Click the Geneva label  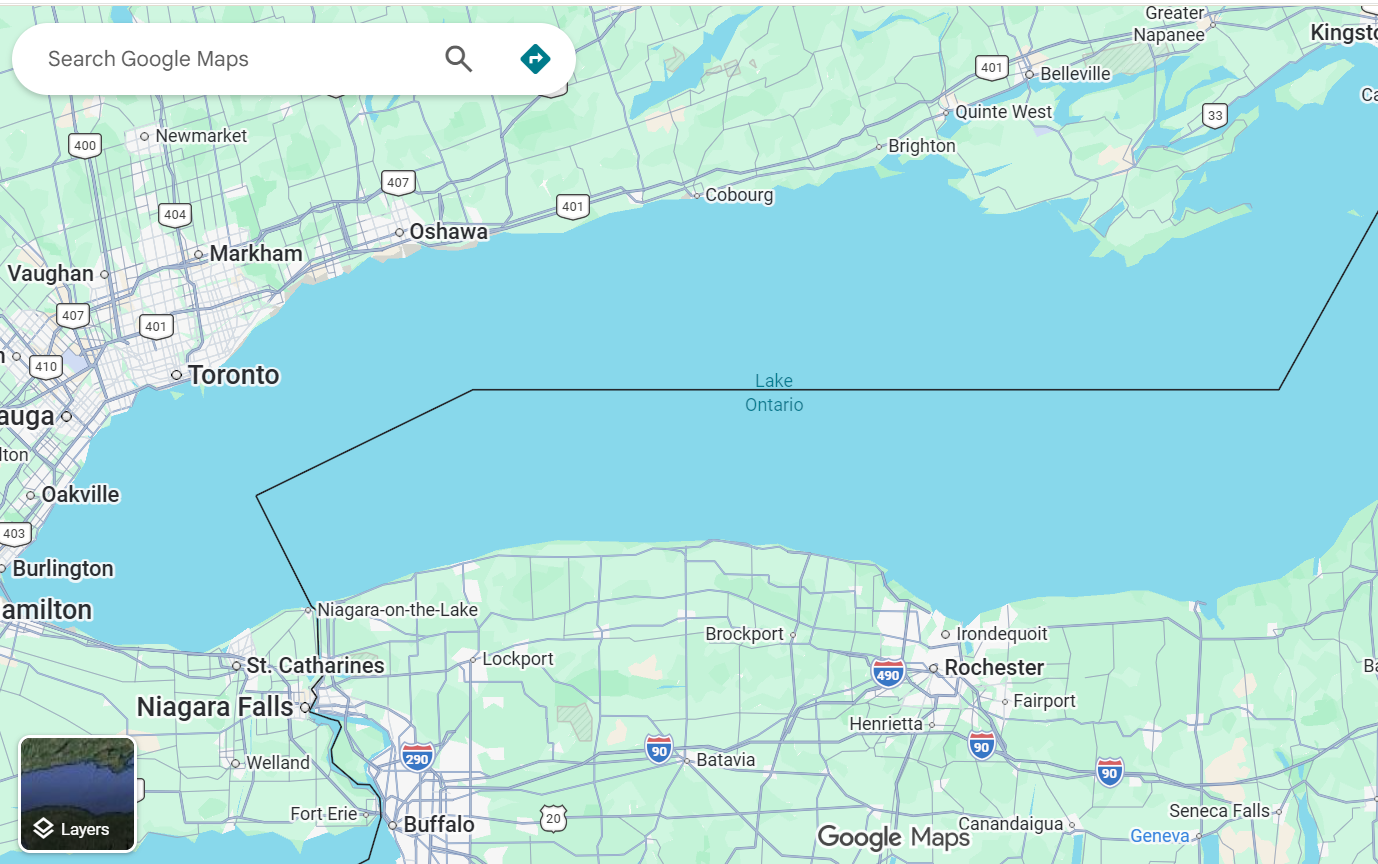pyautogui.click(x=1160, y=836)
